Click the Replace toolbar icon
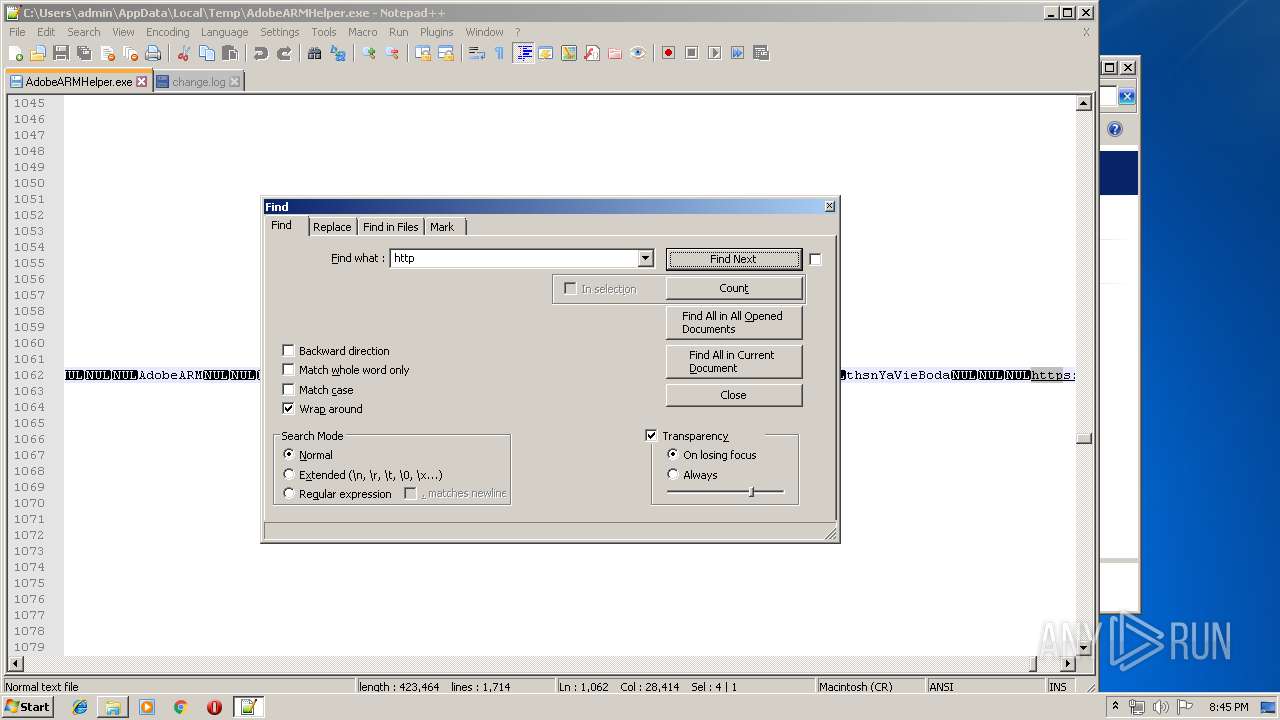Image resolution: width=1280 pixels, height=720 pixels. click(338, 53)
